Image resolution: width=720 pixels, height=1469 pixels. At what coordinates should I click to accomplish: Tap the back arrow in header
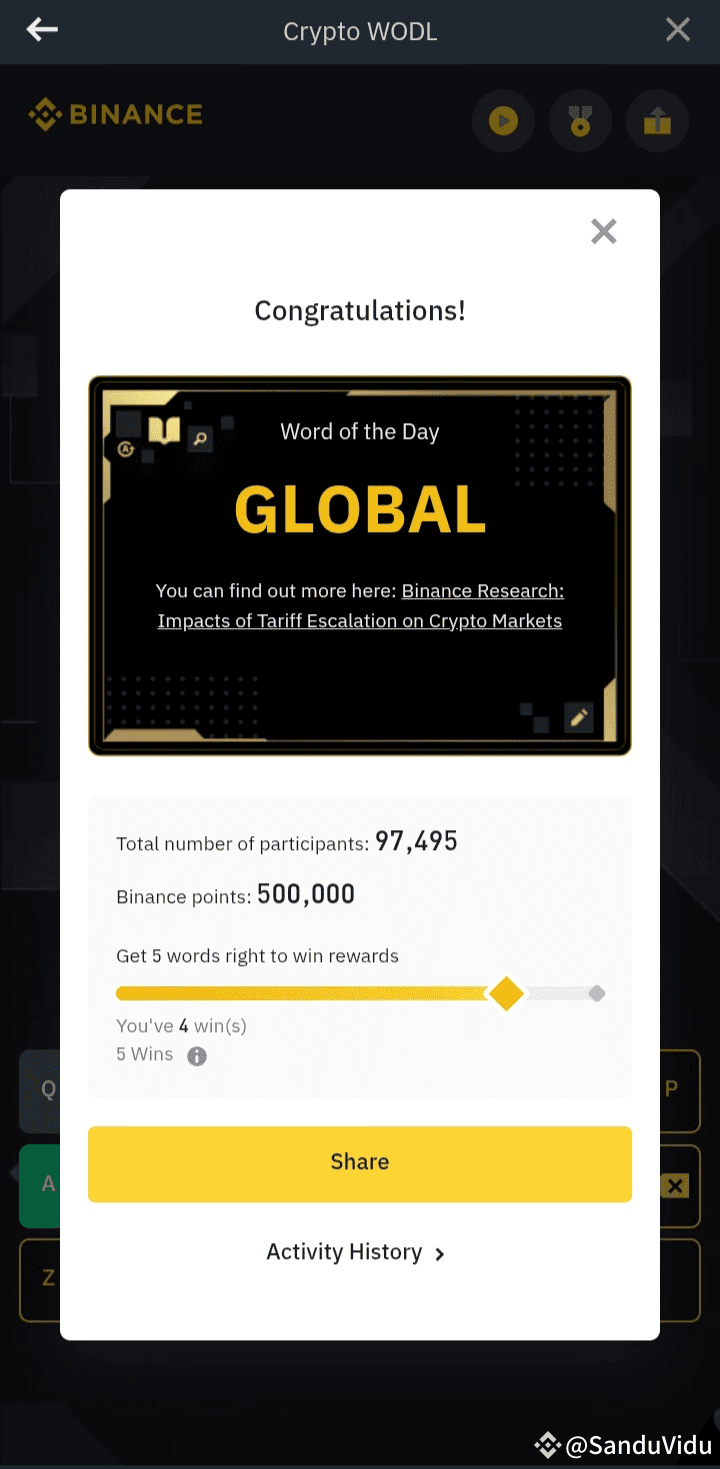tap(42, 30)
